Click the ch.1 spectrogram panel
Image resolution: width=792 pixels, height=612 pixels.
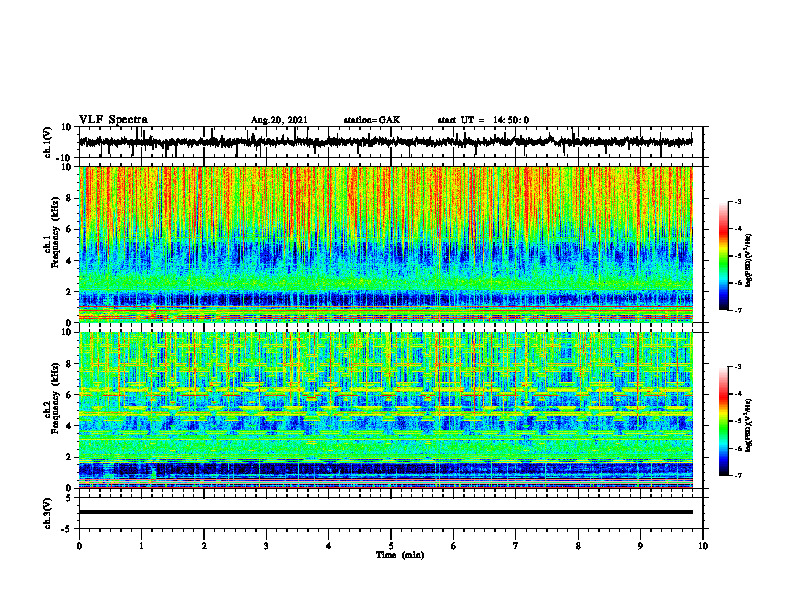pyautogui.click(x=385, y=244)
